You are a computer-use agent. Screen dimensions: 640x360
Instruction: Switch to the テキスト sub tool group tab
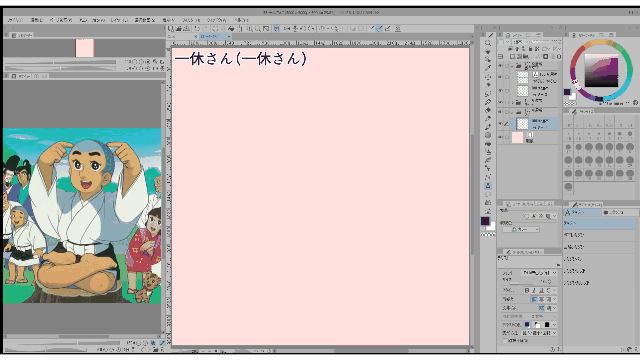[x=582, y=212]
